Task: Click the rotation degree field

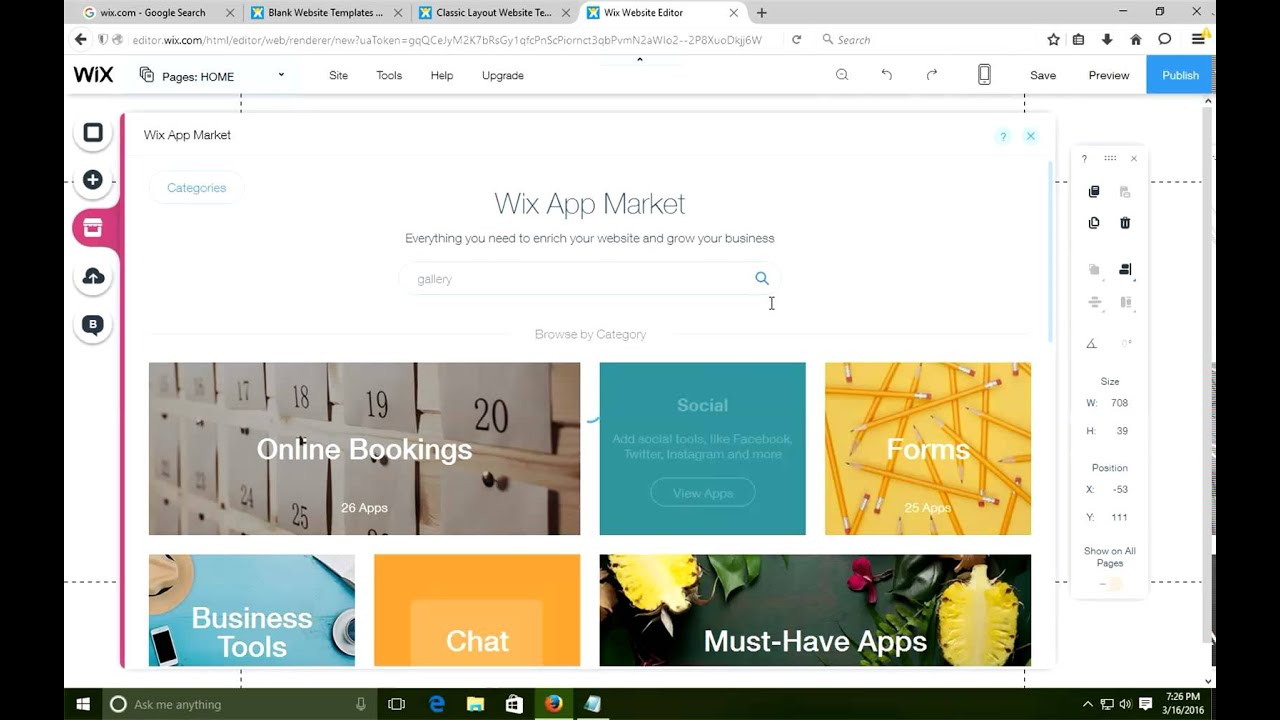Action: pos(1125,343)
